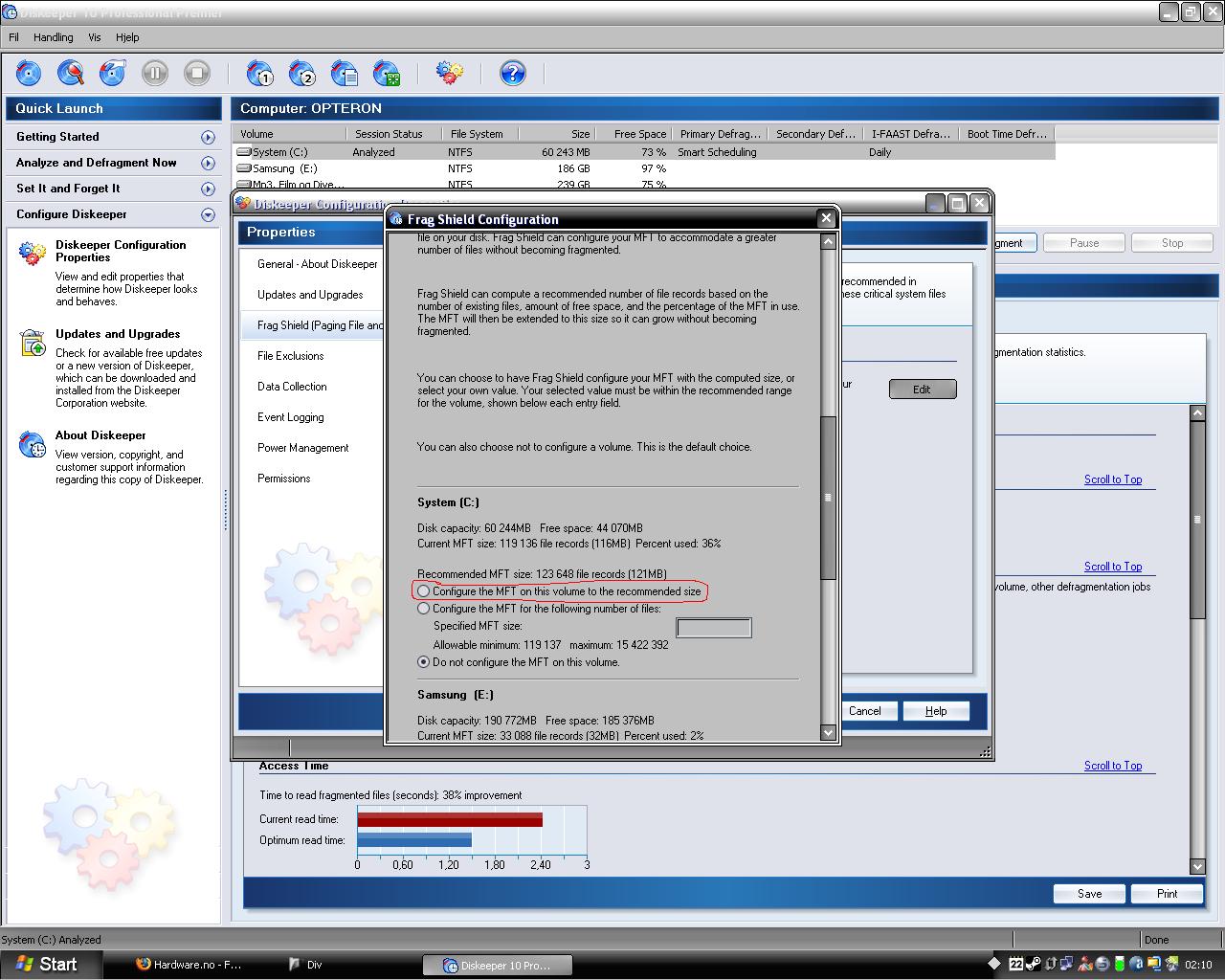The height and width of the screenshot is (980, 1225).
Task: Click Firefox icon in Hardware.no taskbar button
Action: (144, 965)
